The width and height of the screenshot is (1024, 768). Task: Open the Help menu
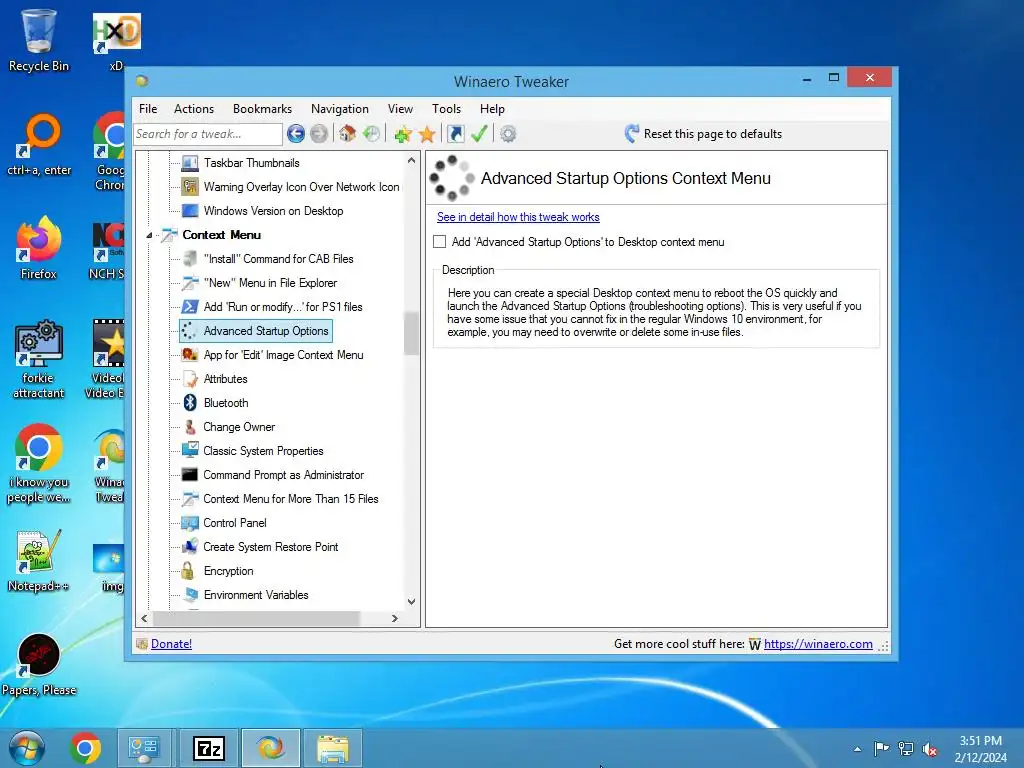pos(492,109)
